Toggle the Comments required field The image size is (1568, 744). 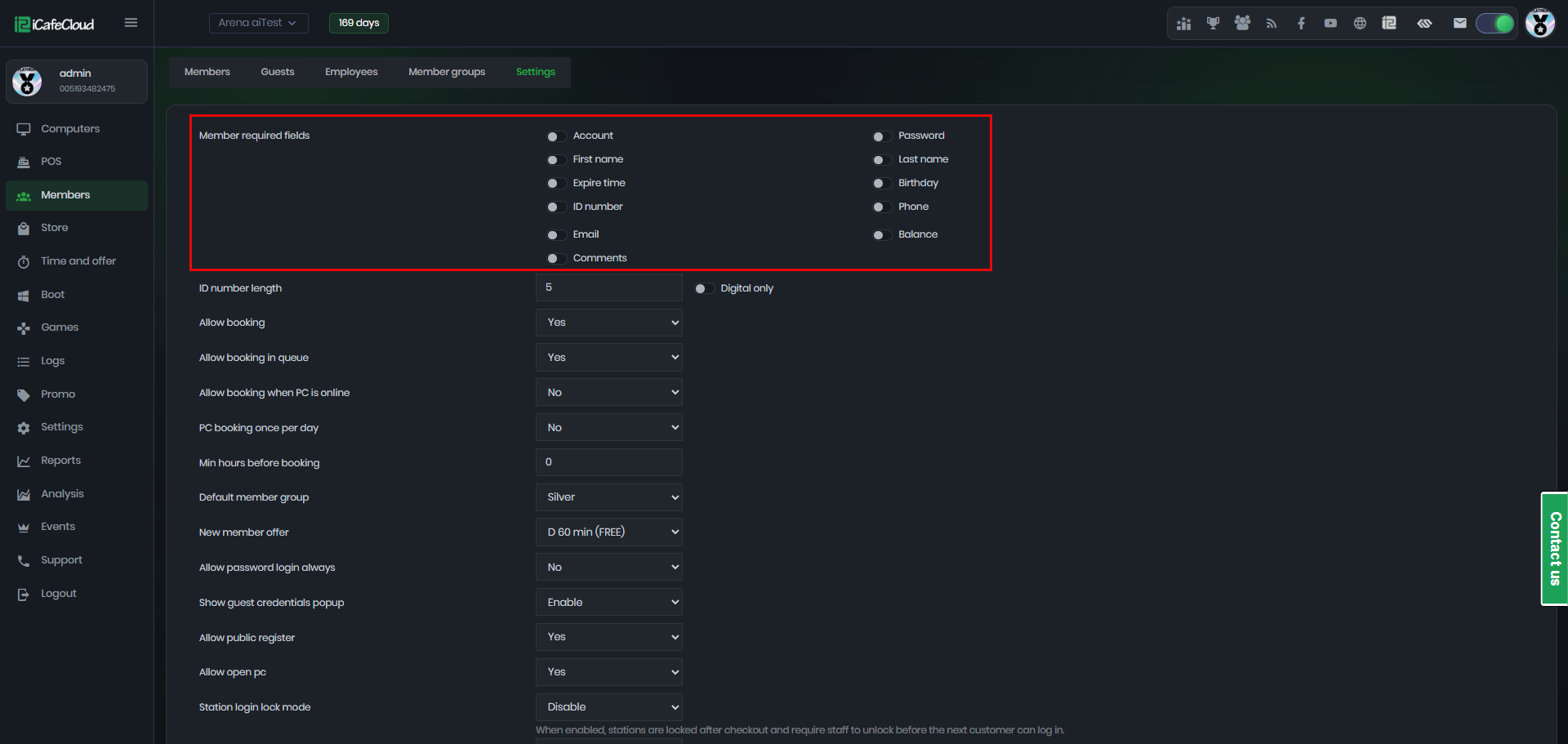(556, 259)
